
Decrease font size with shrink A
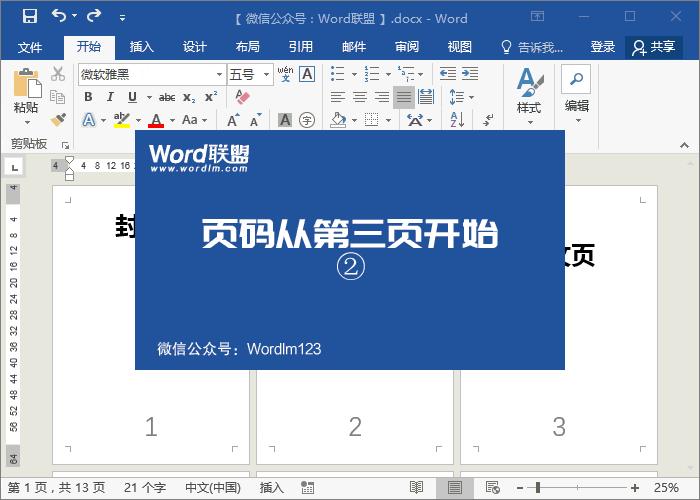pos(255,120)
